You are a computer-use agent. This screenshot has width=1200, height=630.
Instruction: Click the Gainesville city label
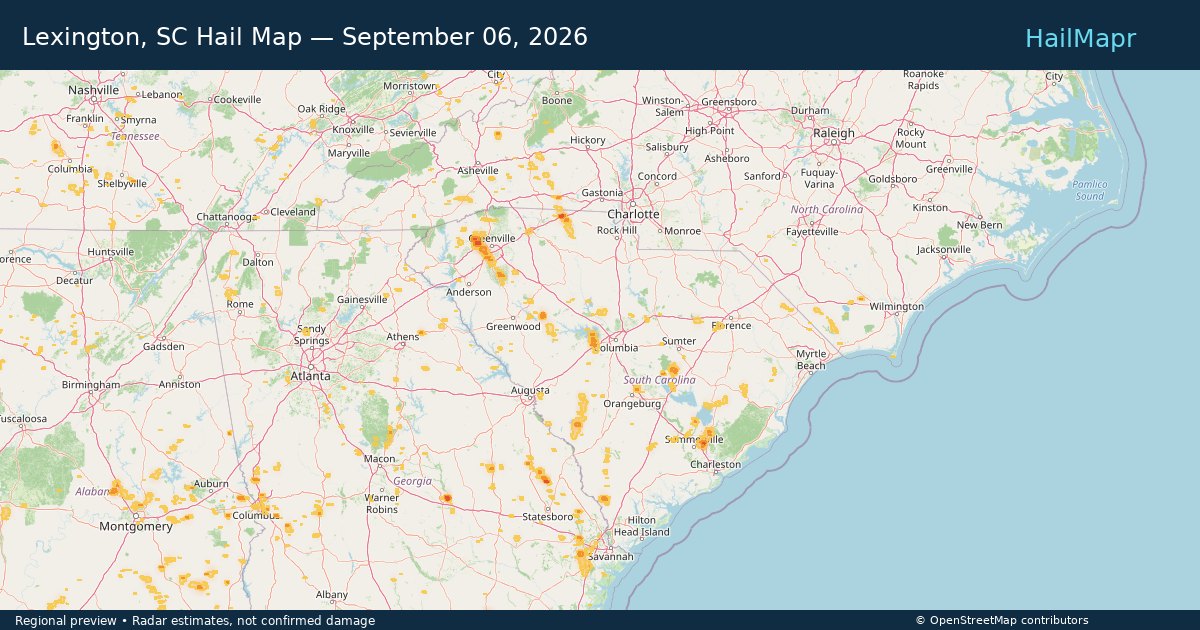pyautogui.click(x=362, y=299)
